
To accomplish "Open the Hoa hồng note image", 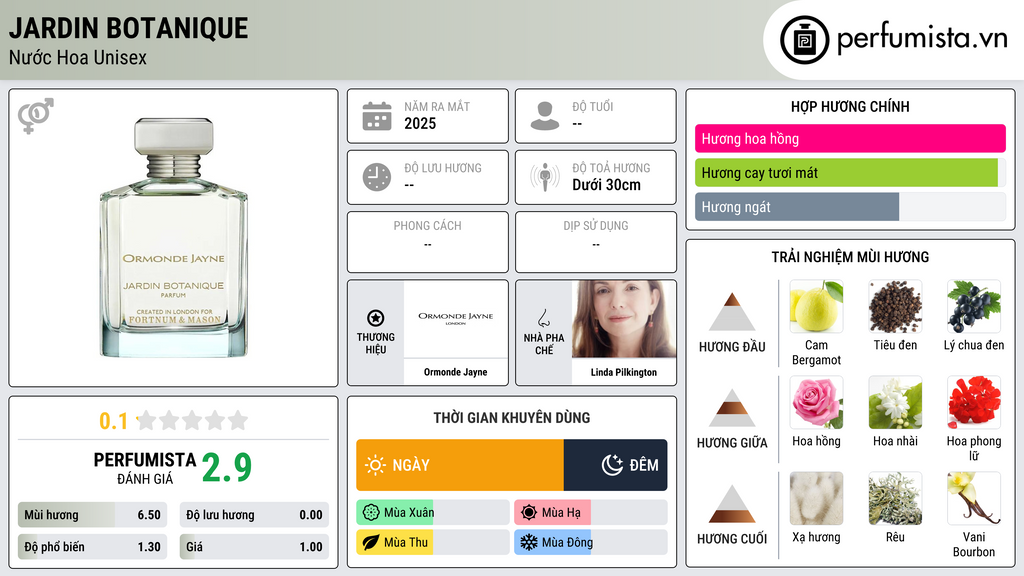I will (816, 402).
